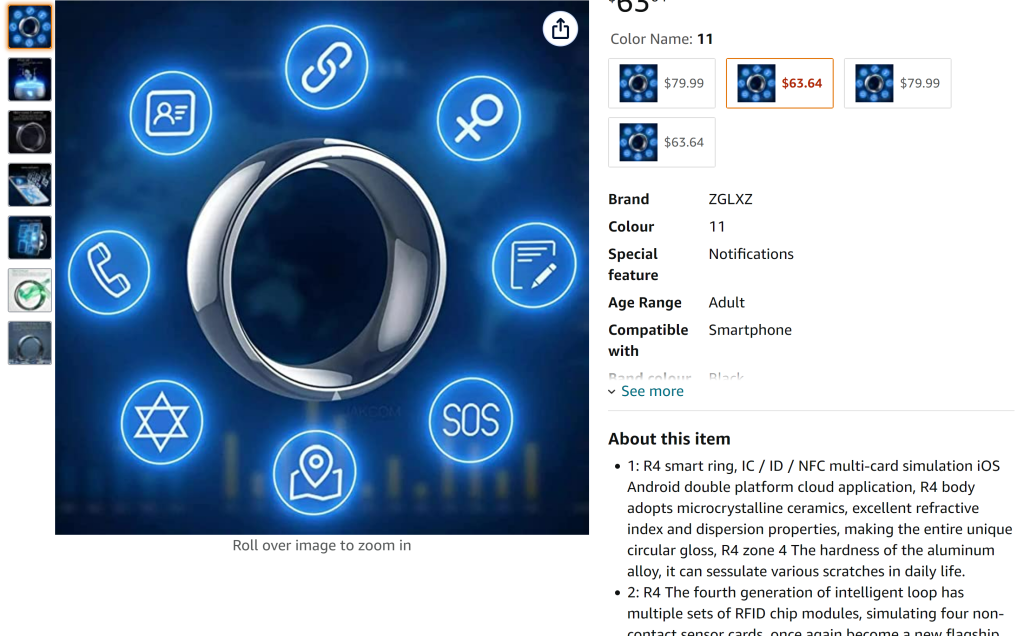Click the notepad with pencil icon in image
Viewport: 1024px width, 636px height.
tap(534, 265)
